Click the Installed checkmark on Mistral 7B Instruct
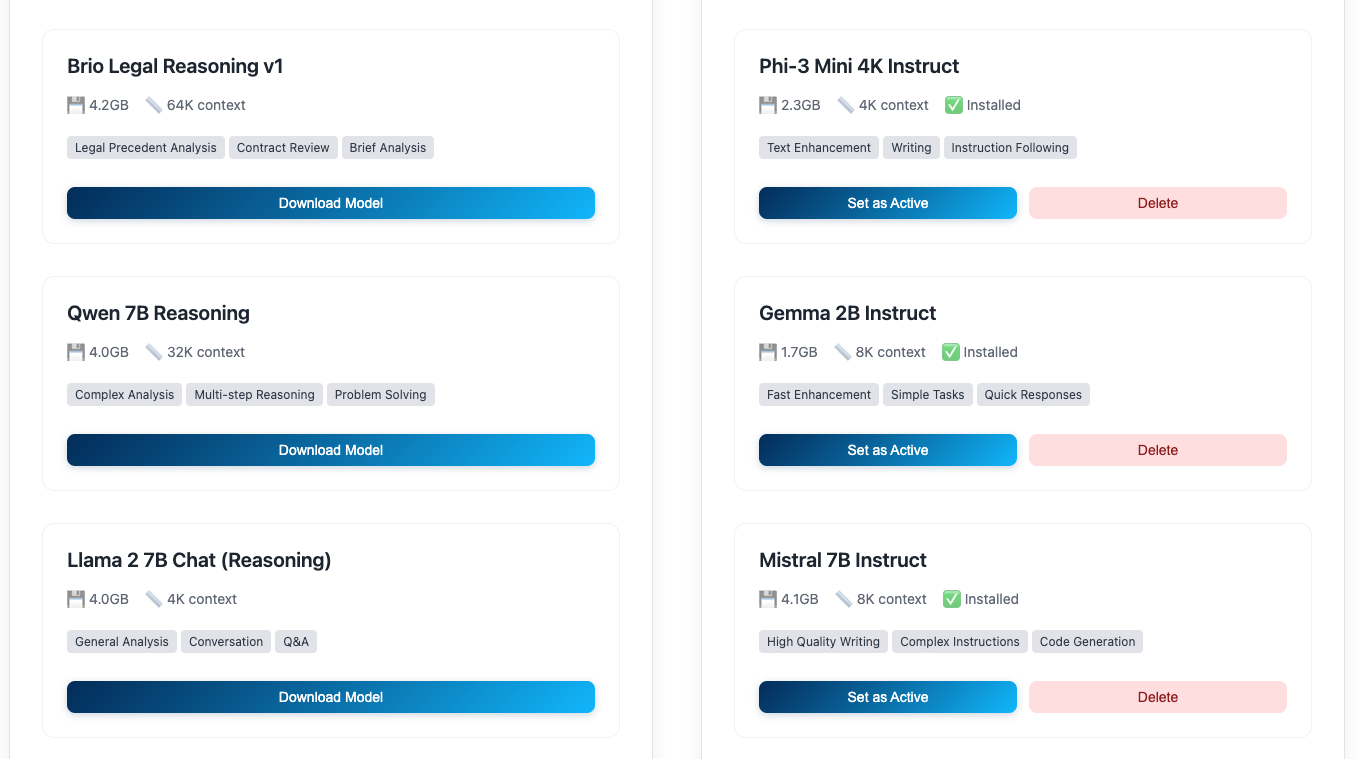The height and width of the screenshot is (759, 1360). coord(950,598)
